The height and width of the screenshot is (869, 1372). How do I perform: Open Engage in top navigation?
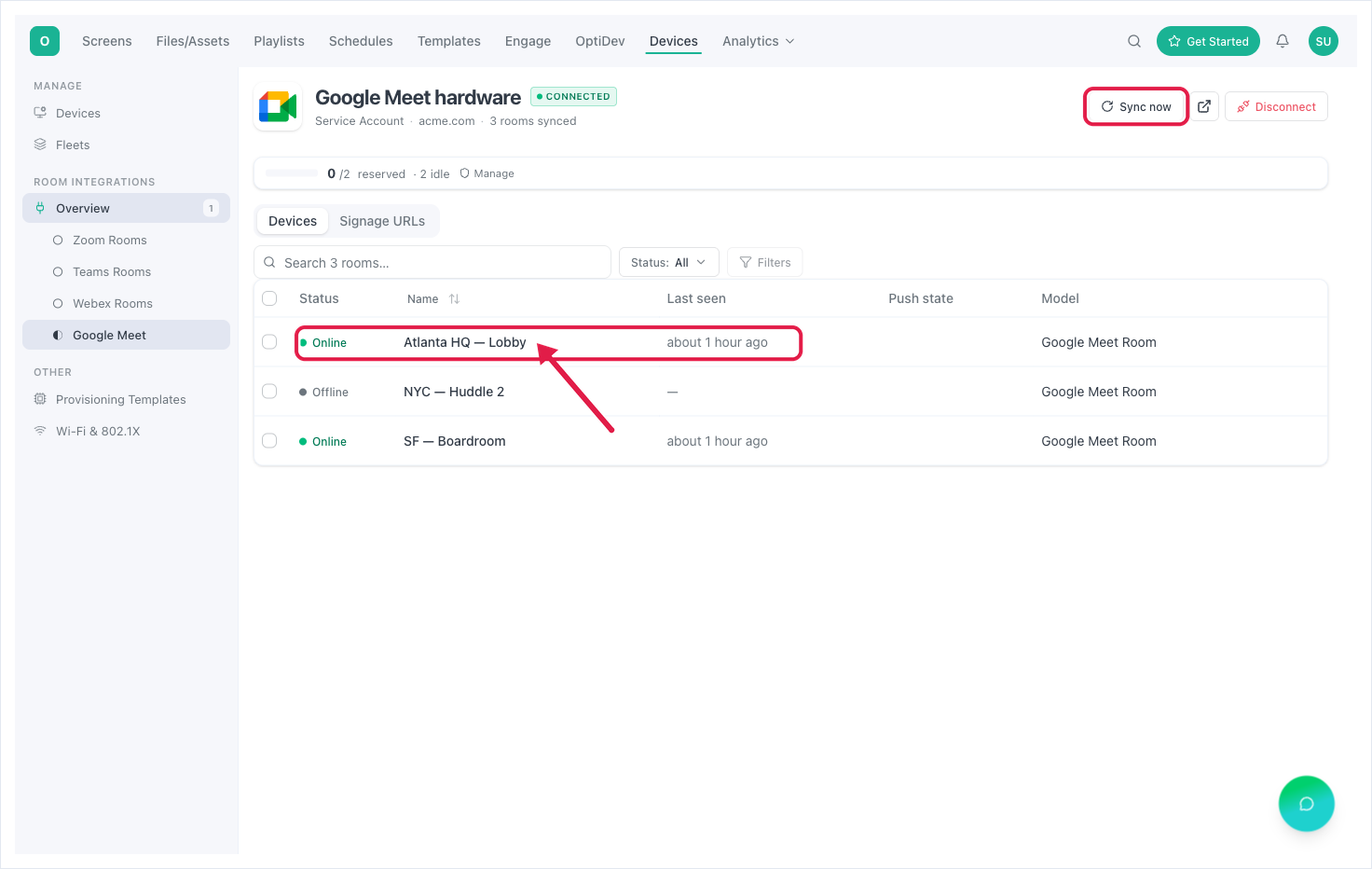[x=528, y=41]
